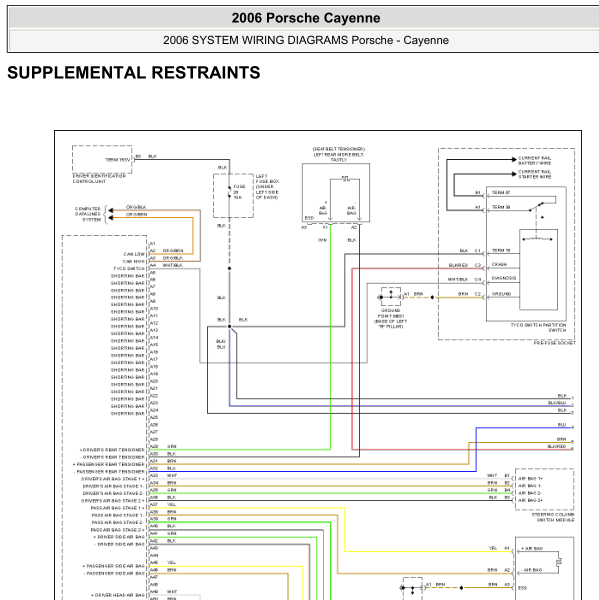
Task: Click 'GROUND' terminal label at pin C2
Action: click(501, 294)
